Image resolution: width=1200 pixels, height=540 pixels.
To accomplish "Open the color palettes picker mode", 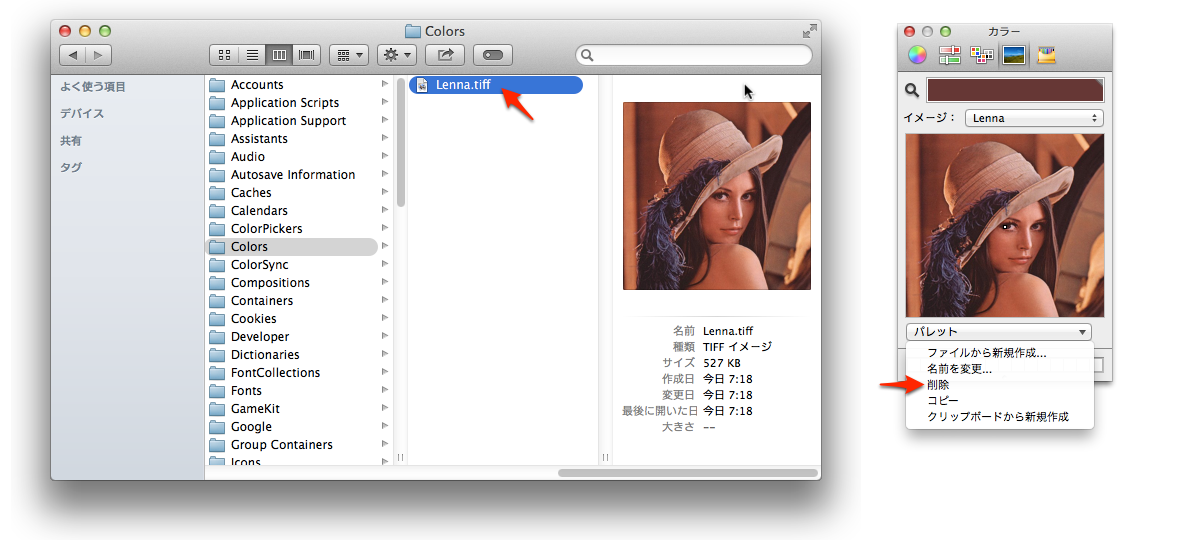I will (x=981, y=55).
